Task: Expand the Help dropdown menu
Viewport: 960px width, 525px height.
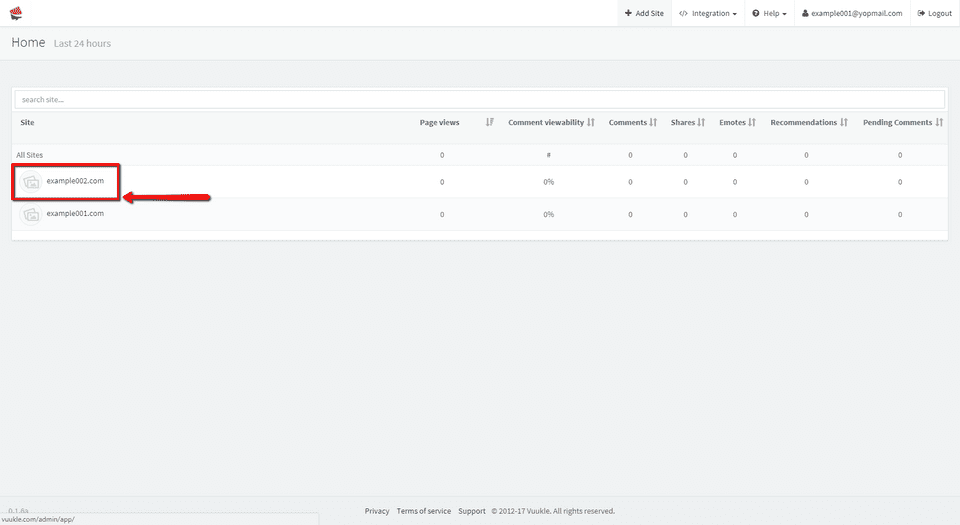Action: coord(769,14)
